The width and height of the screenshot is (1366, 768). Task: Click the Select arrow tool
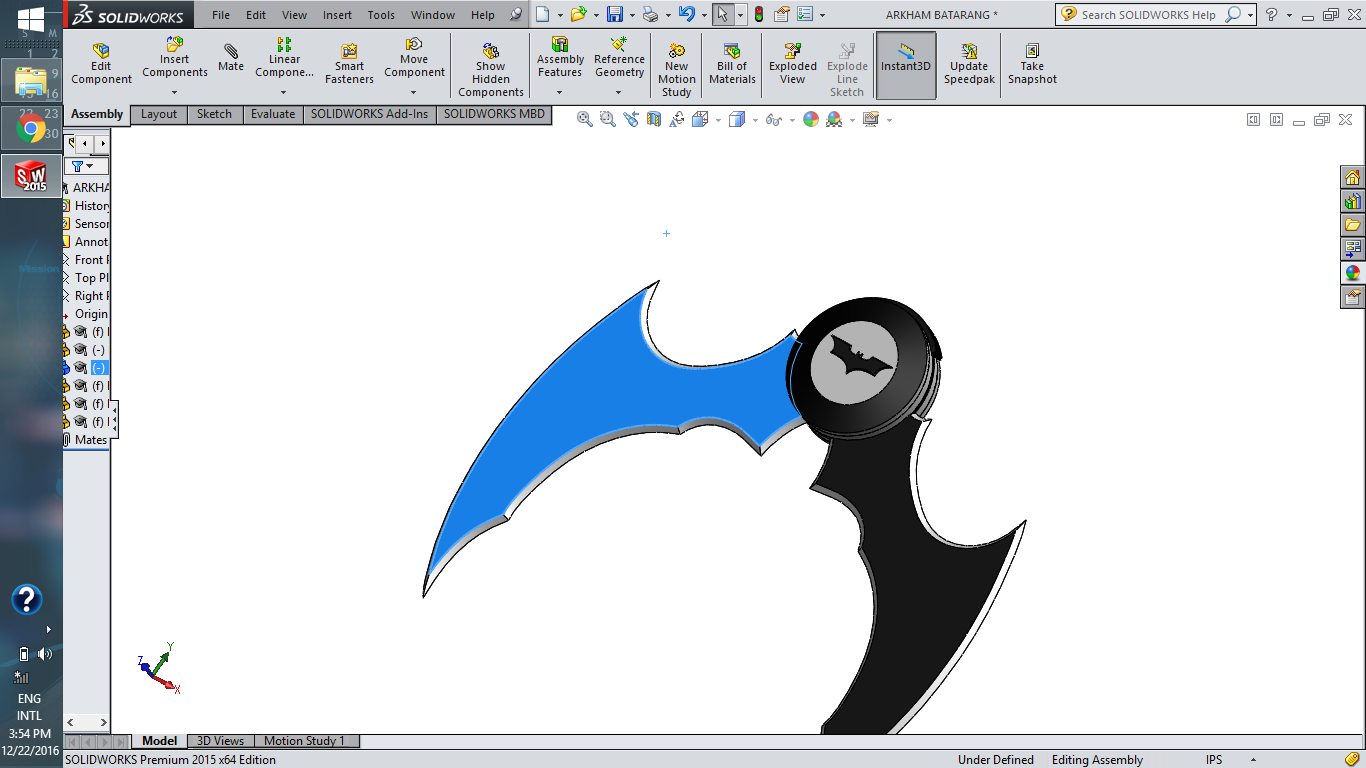coord(722,14)
